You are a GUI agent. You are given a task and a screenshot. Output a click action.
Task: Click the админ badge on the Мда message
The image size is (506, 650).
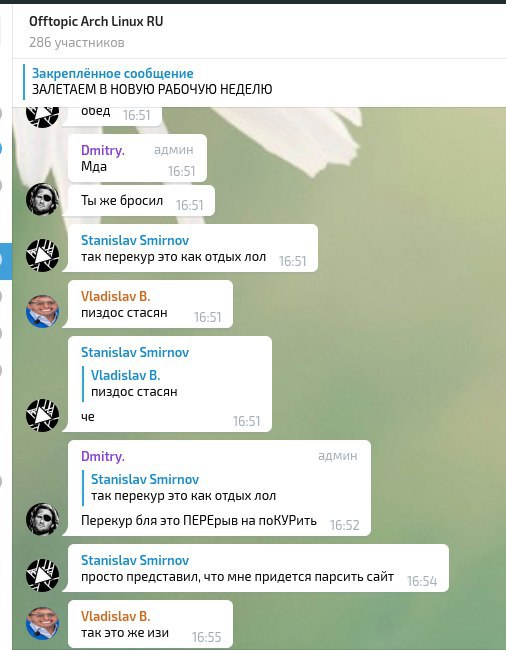[174, 150]
